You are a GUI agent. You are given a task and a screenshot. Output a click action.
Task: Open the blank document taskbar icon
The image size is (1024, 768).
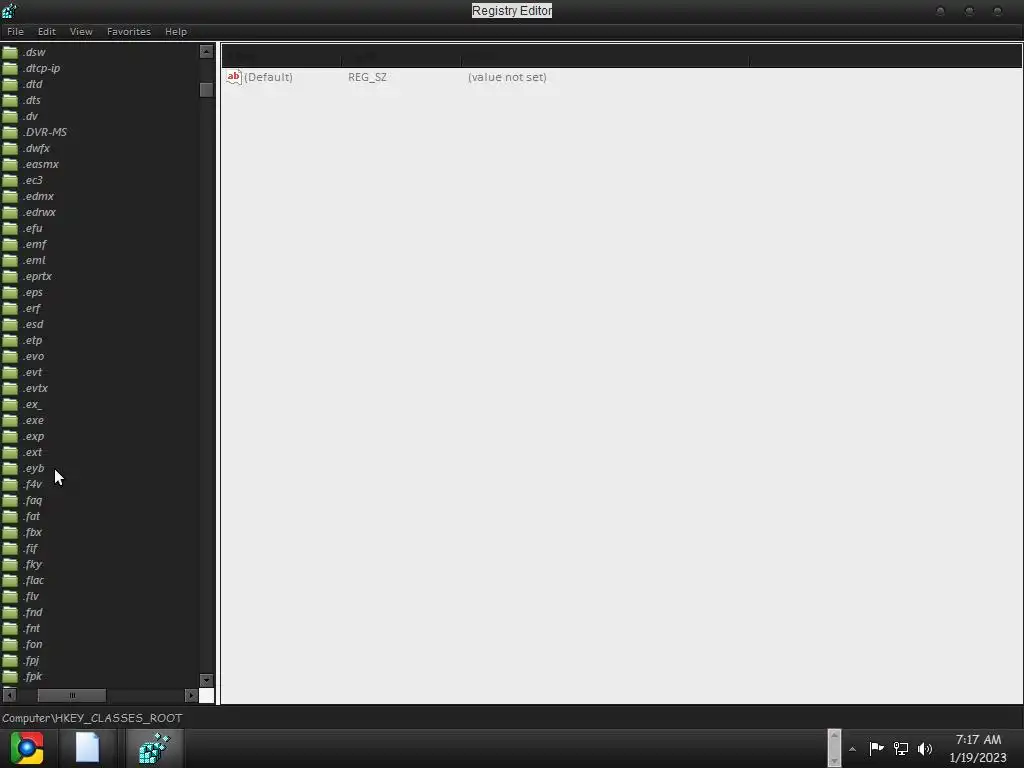coord(88,748)
